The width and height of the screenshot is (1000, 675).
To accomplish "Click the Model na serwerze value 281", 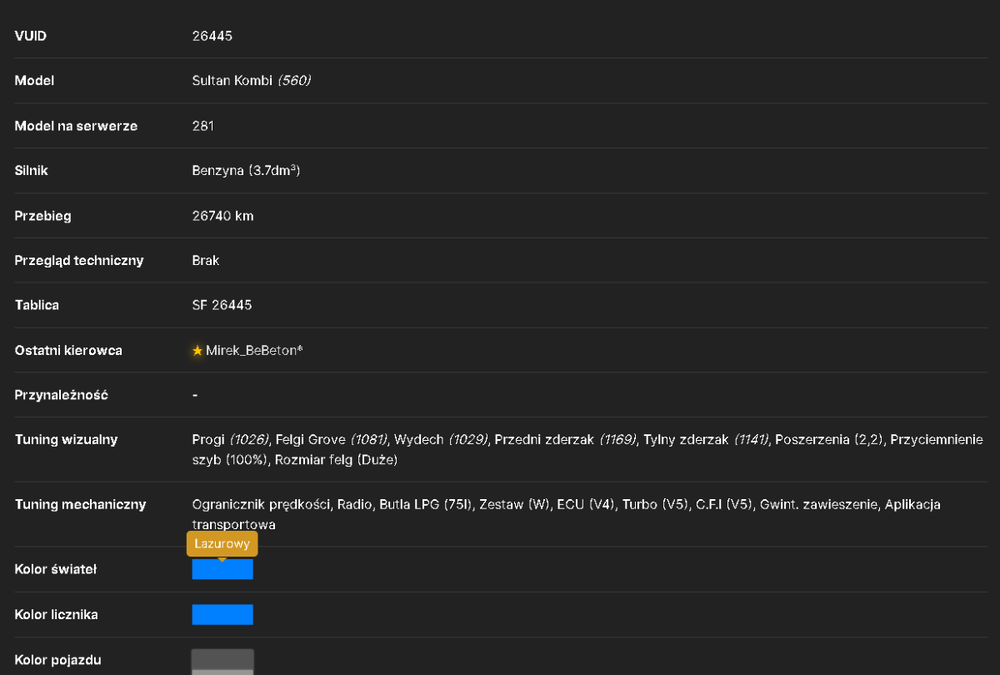I will (203, 126).
